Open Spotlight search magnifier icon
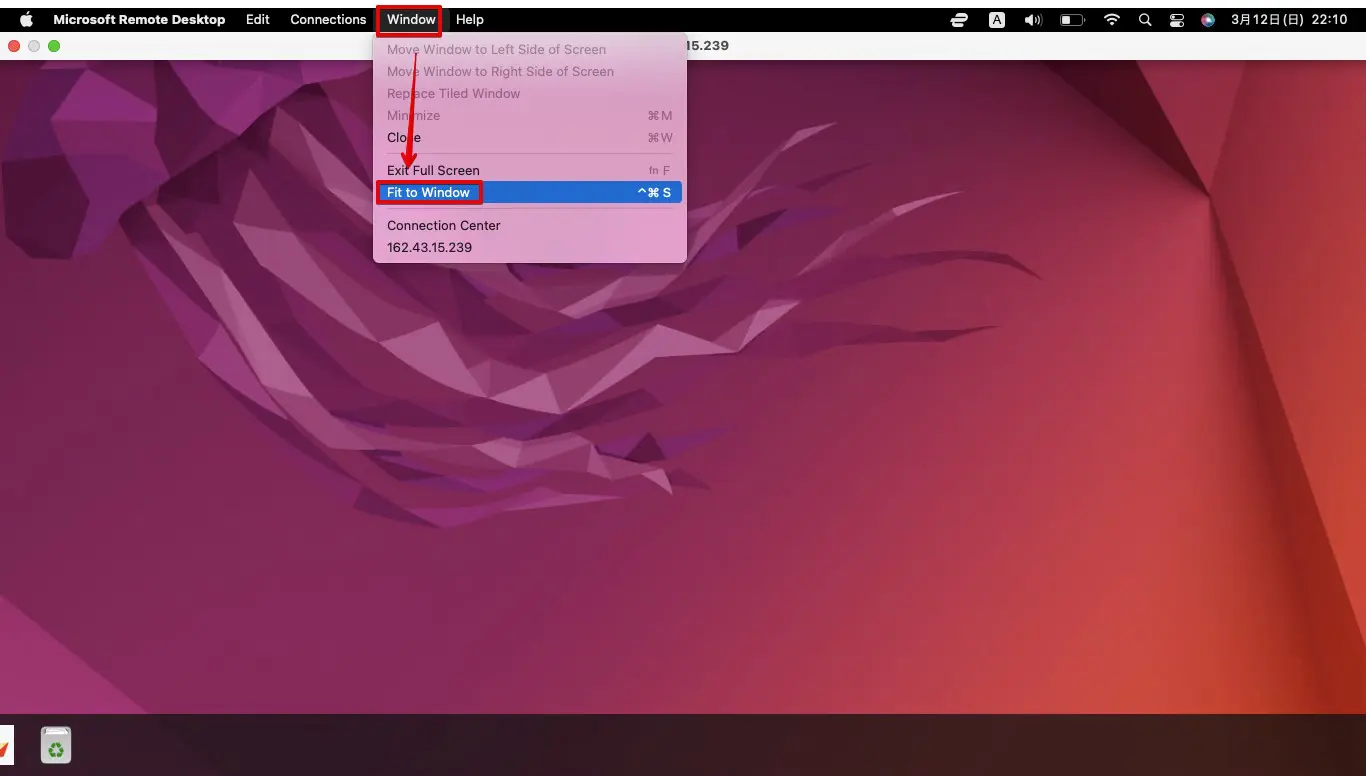This screenshot has width=1366, height=776. (1145, 19)
